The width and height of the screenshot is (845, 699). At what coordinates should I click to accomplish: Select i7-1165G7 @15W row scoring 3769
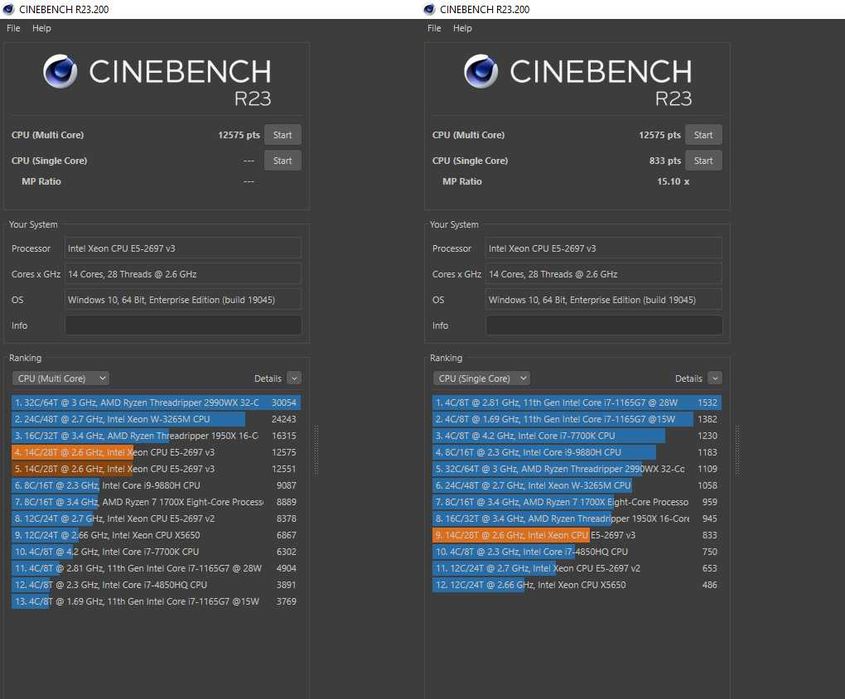pos(156,601)
